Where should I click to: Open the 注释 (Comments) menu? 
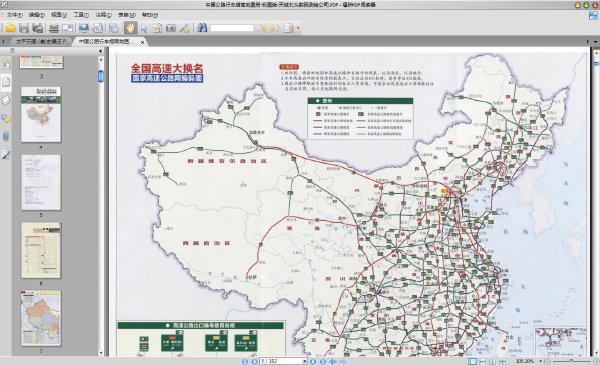[x=103, y=15]
